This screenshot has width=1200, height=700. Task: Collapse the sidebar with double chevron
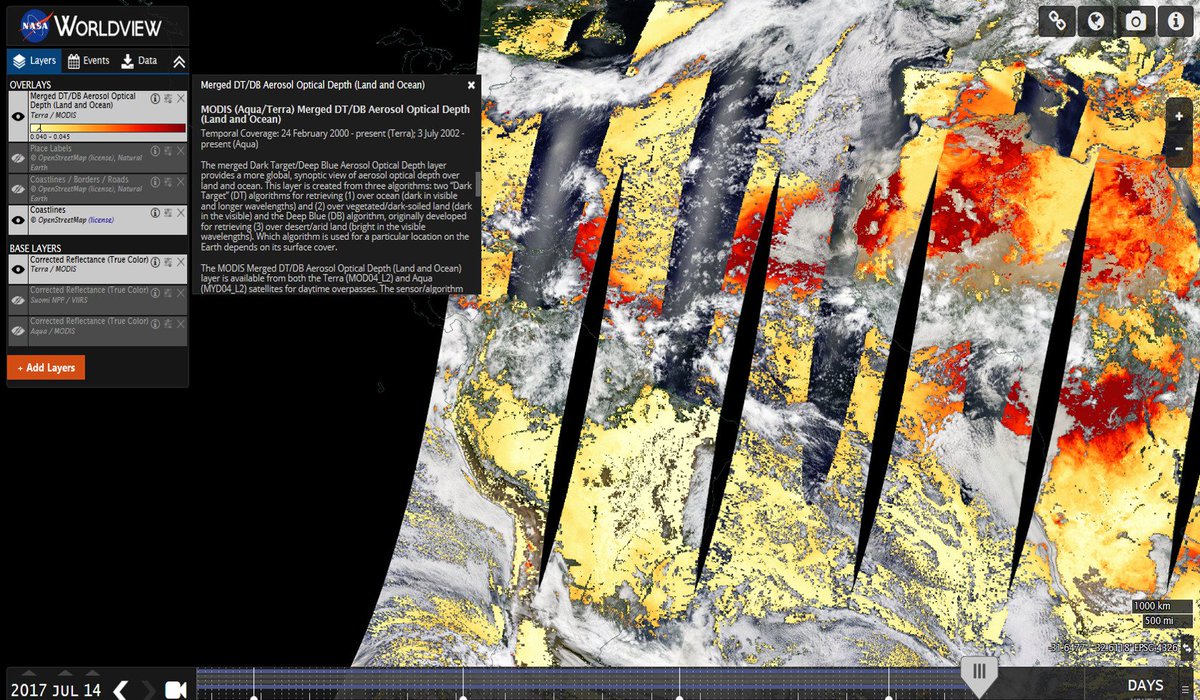tap(179, 61)
